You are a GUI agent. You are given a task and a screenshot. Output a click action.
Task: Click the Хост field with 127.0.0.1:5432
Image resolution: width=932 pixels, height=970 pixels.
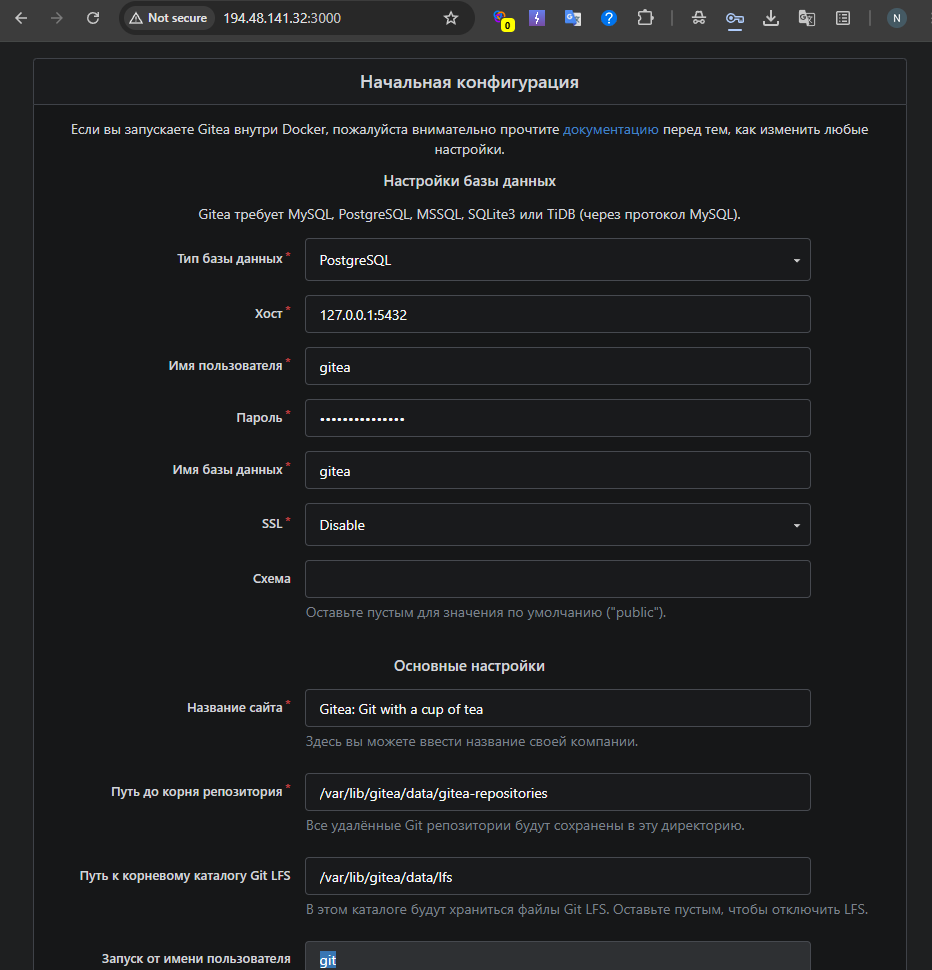558,314
